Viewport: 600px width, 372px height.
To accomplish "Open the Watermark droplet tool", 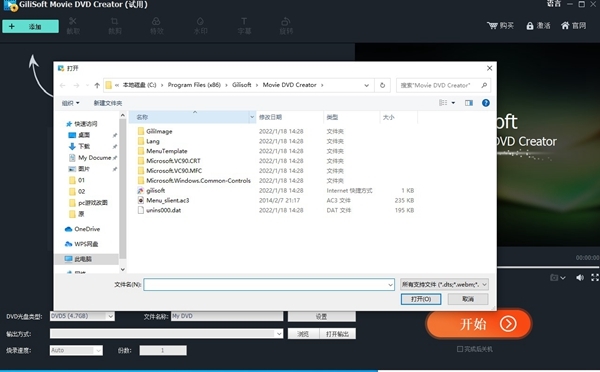I will [200, 26].
